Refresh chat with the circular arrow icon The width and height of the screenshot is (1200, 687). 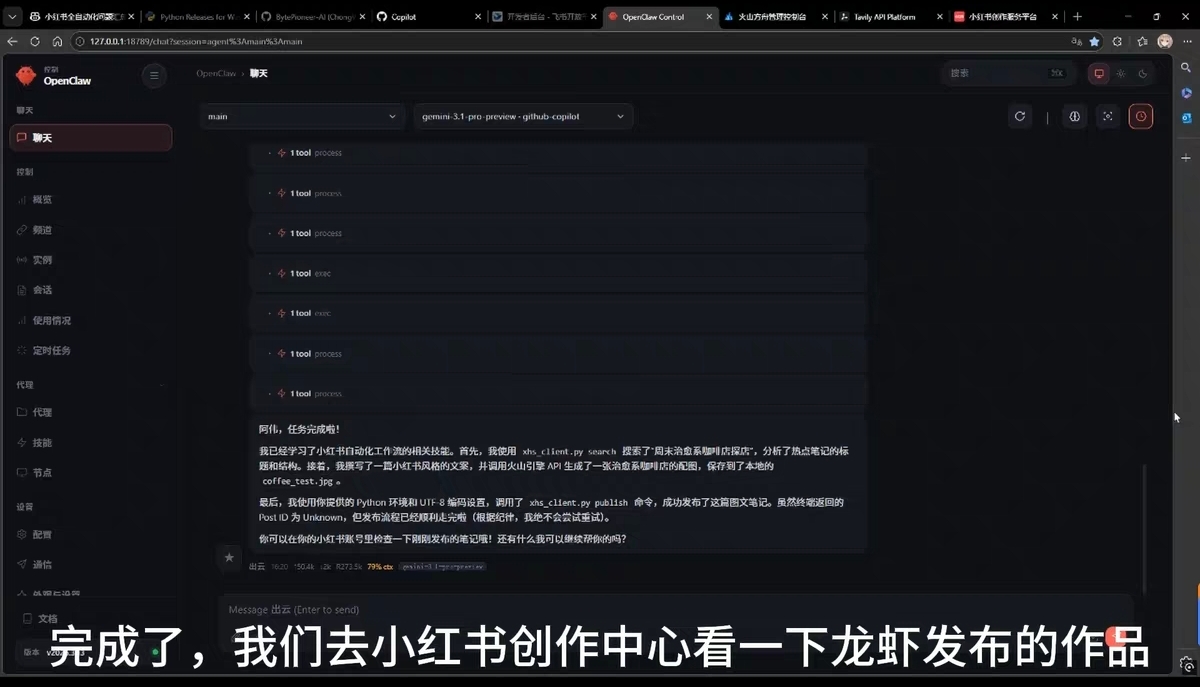coord(1020,116)
